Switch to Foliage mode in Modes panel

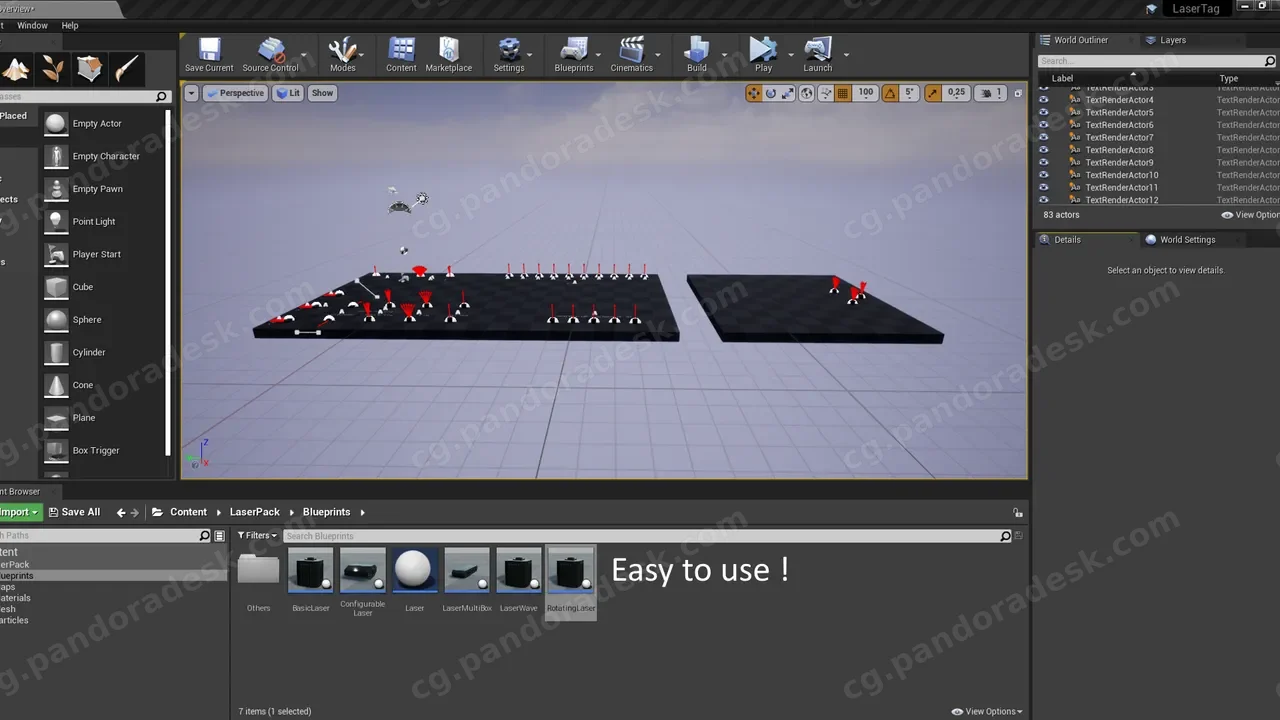(51, 68)
